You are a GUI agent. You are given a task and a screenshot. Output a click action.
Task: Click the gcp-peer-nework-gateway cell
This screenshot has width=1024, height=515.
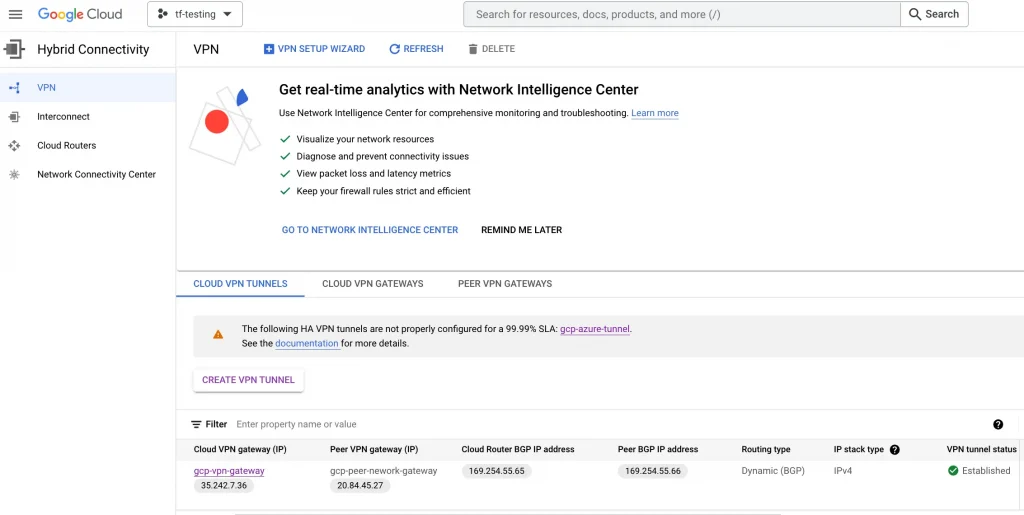(383, 471)
